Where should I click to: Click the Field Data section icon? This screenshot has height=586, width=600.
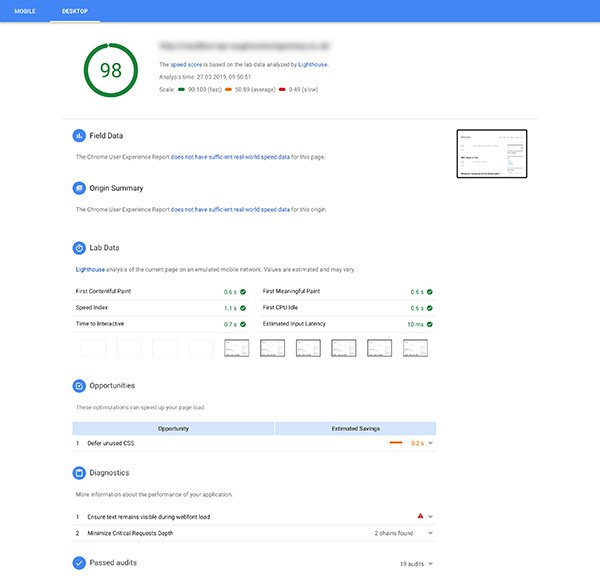(x=79, y=135)
